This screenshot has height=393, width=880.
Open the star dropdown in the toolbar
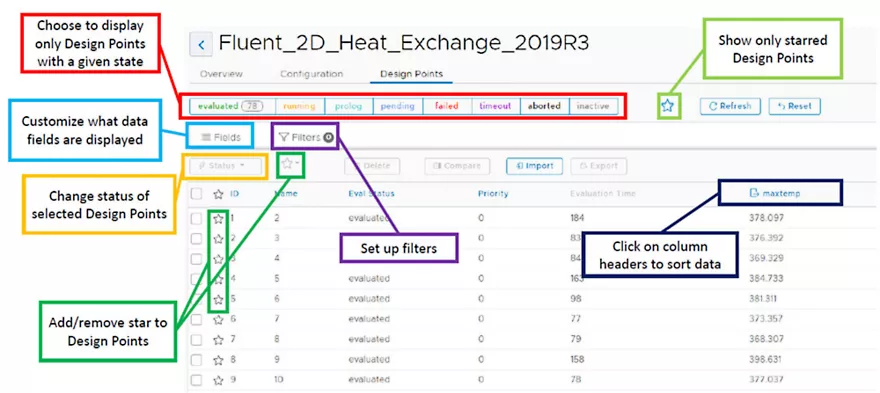click(x=290, y=163)
